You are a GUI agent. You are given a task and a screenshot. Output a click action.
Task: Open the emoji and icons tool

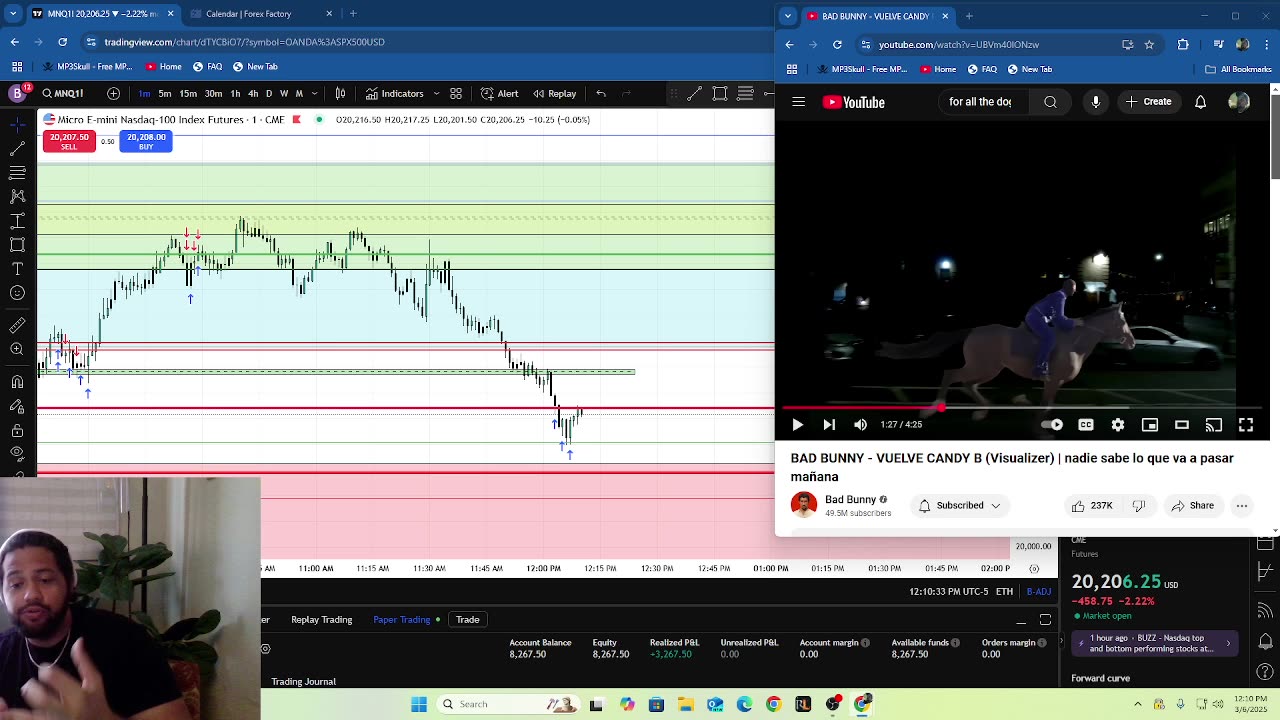tap(17, 293)
